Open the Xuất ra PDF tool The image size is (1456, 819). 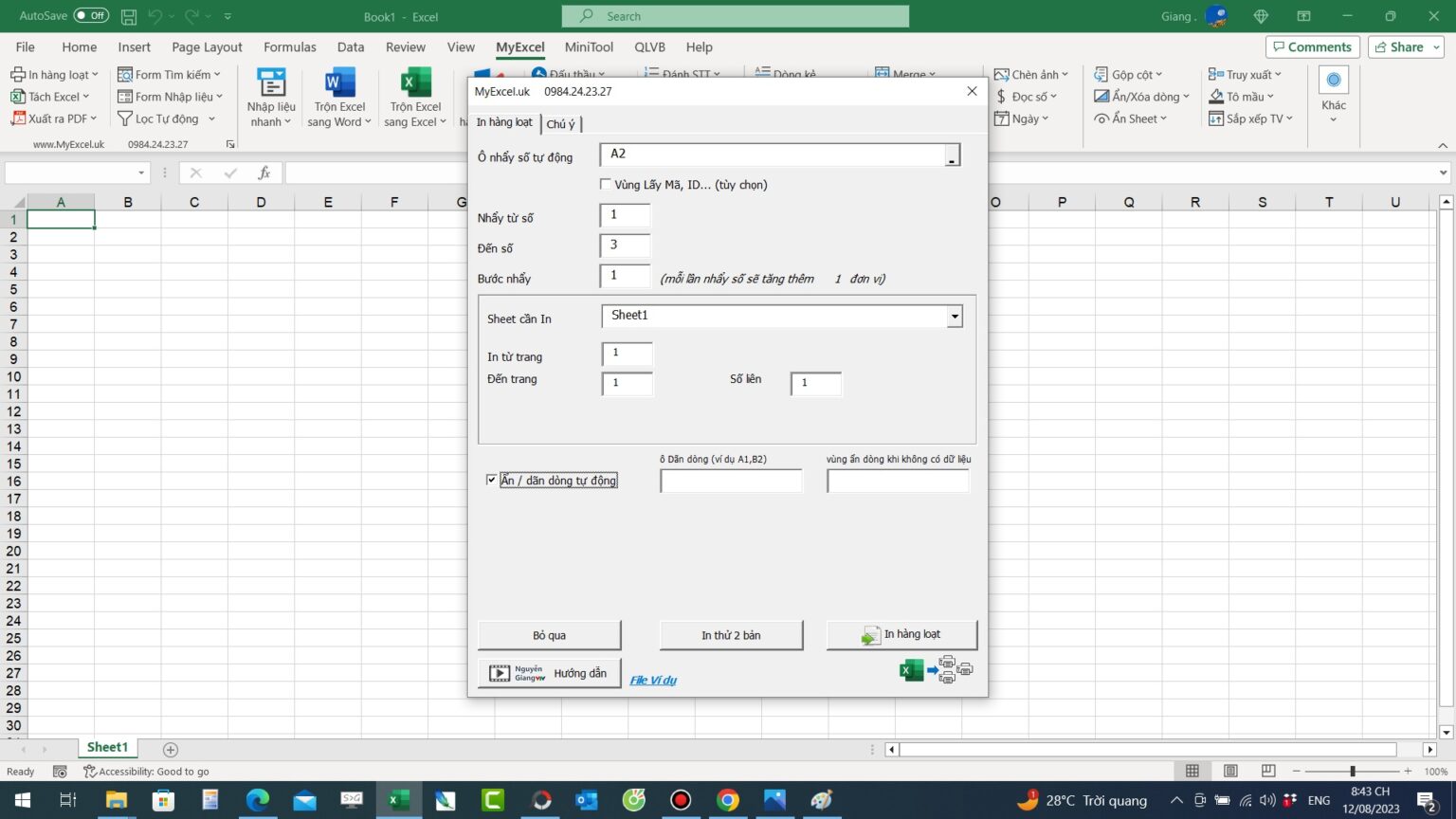click(54, 118)
